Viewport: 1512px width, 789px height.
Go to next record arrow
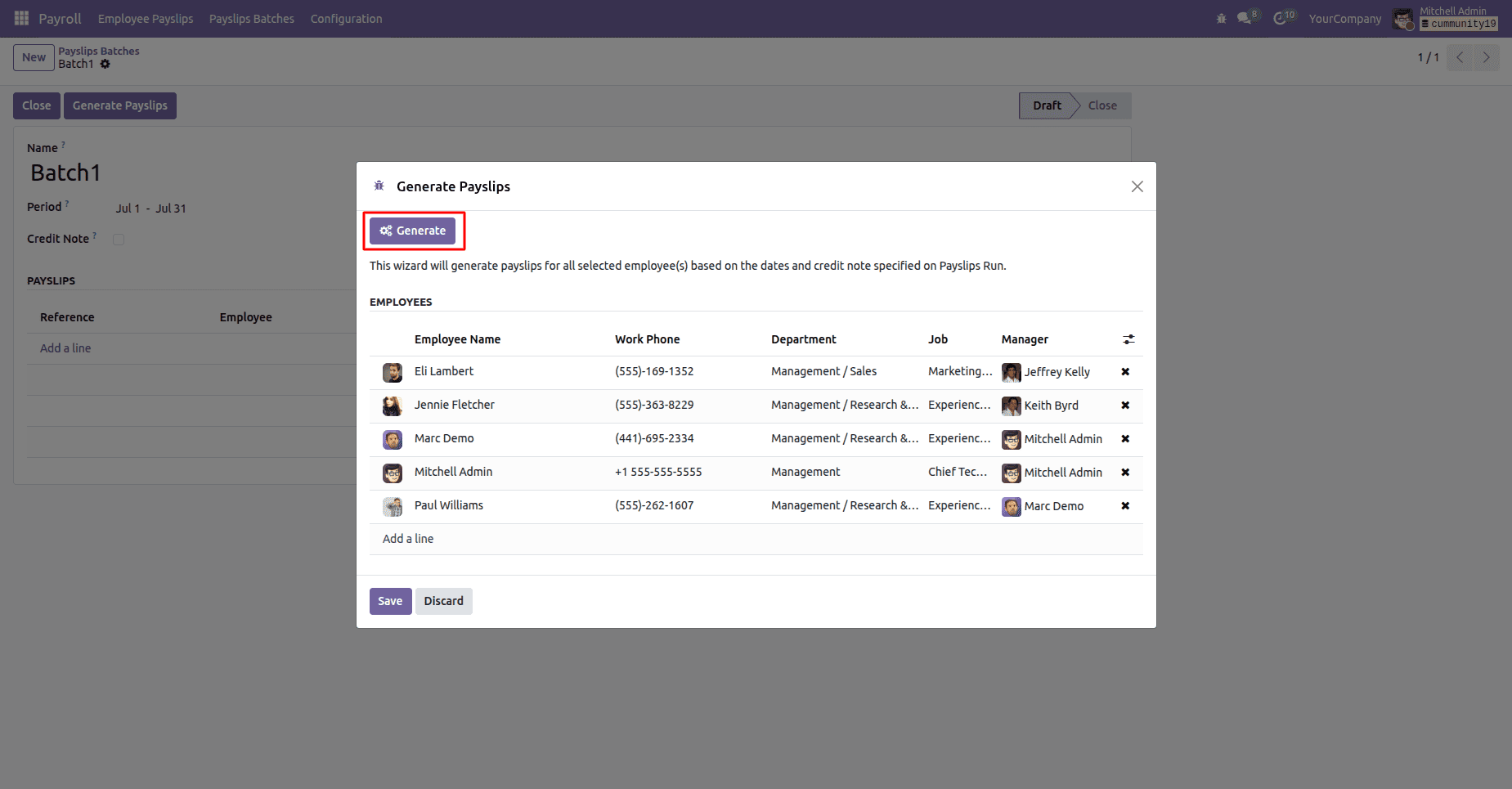pyautogui.click(x=1486, y=57)
